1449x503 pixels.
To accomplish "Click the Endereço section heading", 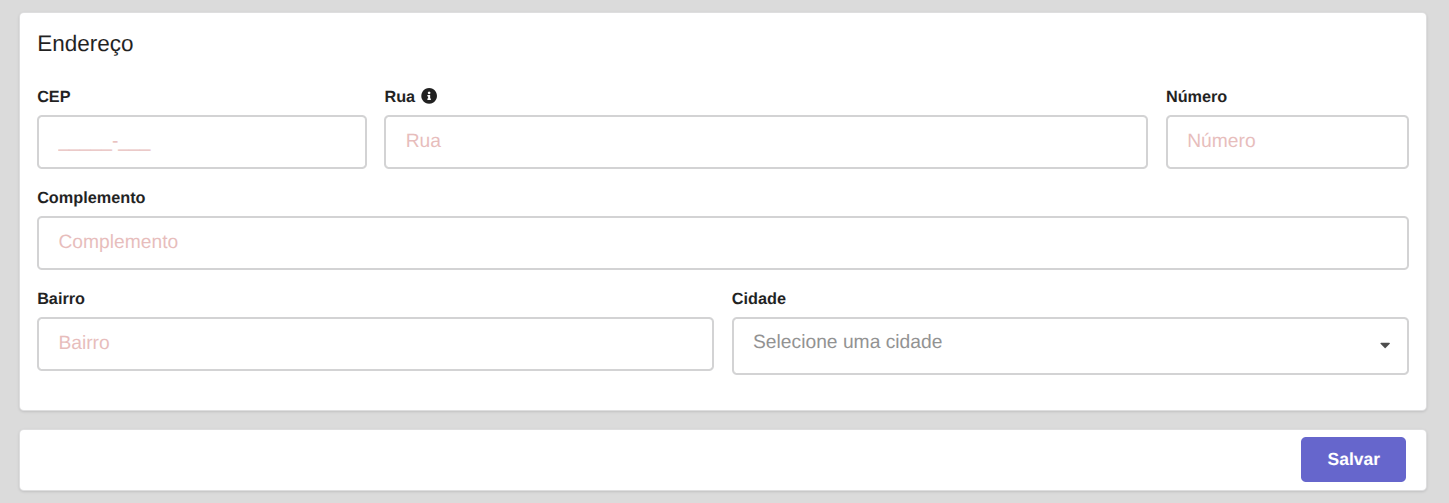I will point(85,44).
